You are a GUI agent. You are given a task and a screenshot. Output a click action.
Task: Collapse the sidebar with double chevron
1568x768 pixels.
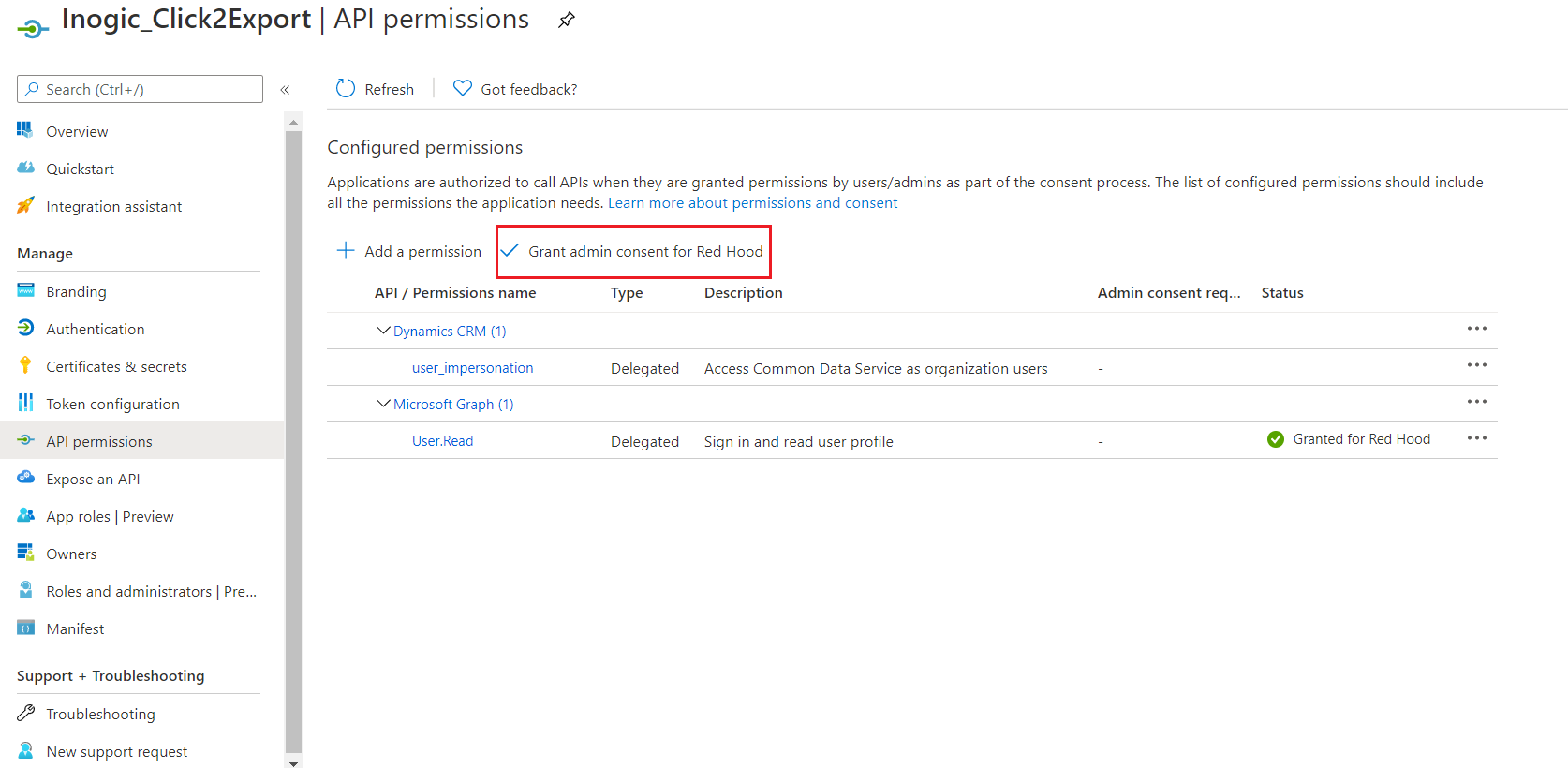[285, 90]
